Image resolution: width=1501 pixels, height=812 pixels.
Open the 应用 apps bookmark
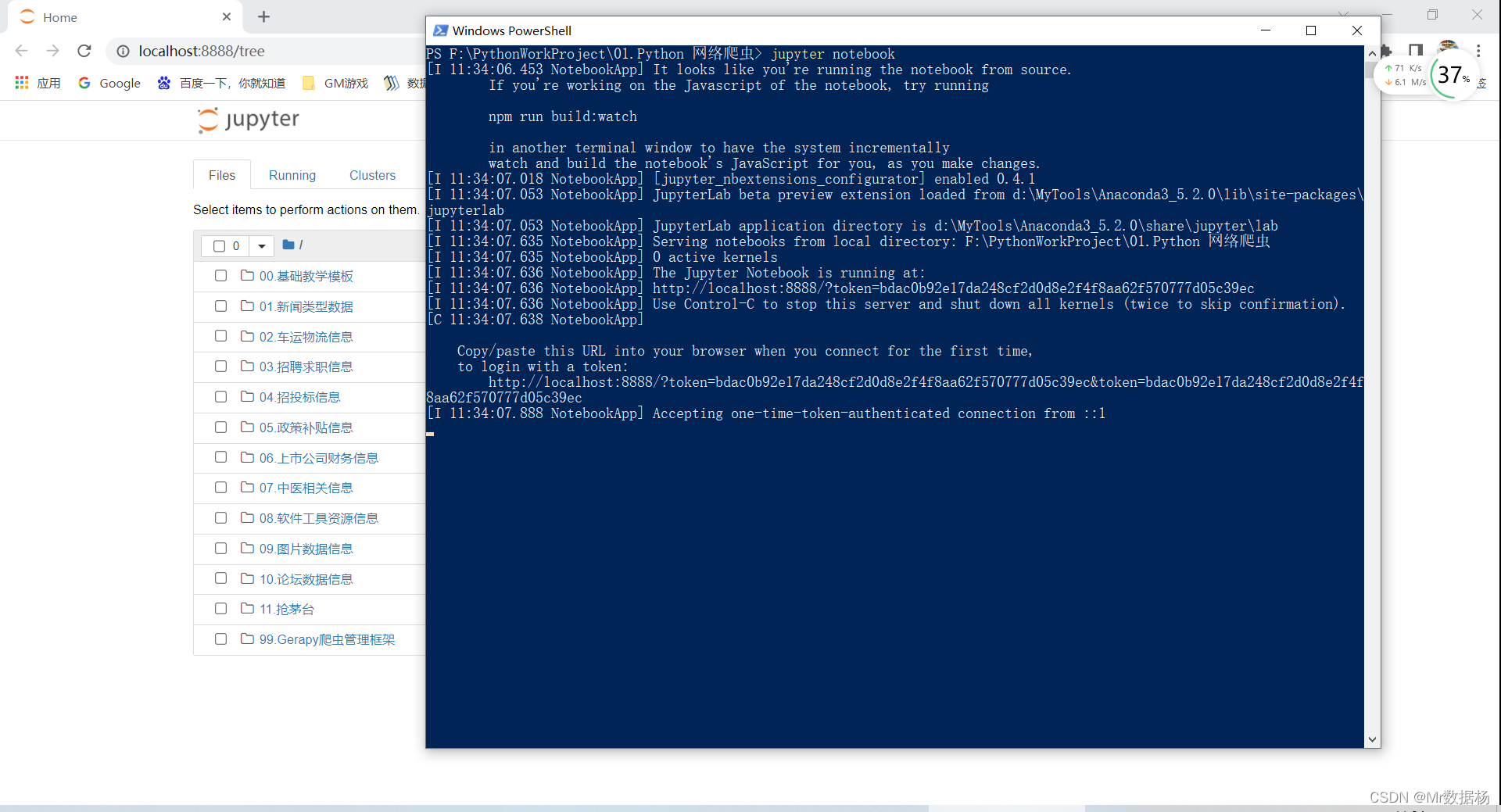coord(38,83)
